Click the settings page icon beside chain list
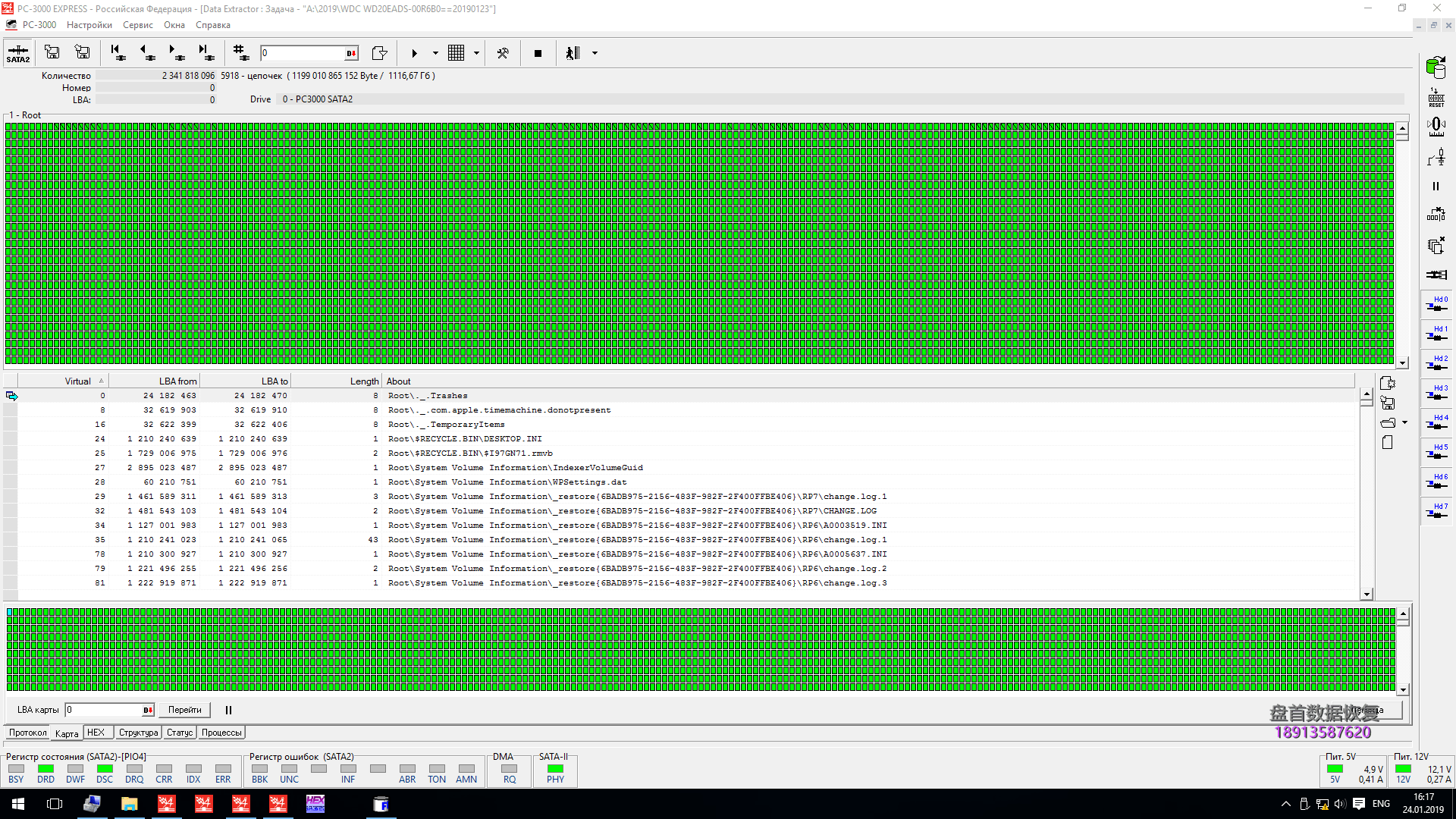 tap(1388, 383)
